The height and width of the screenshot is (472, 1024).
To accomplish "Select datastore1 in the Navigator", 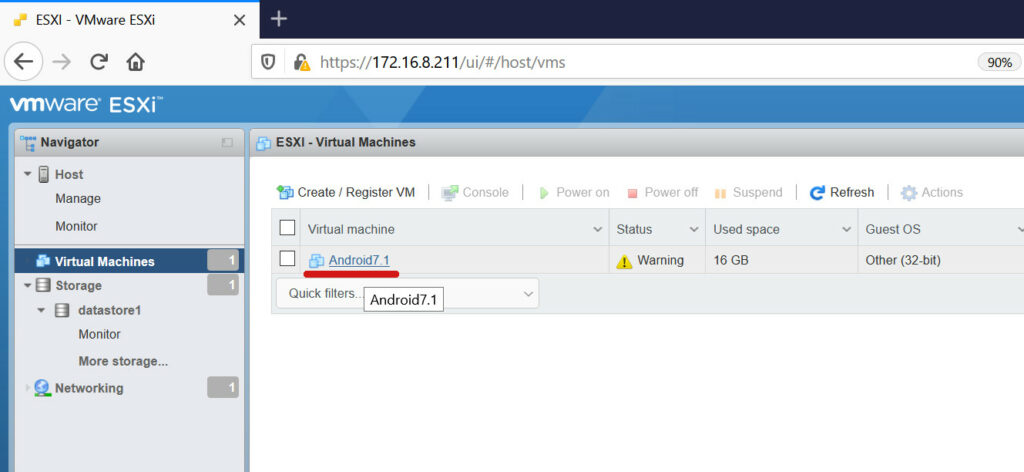I will pos(109,310).
